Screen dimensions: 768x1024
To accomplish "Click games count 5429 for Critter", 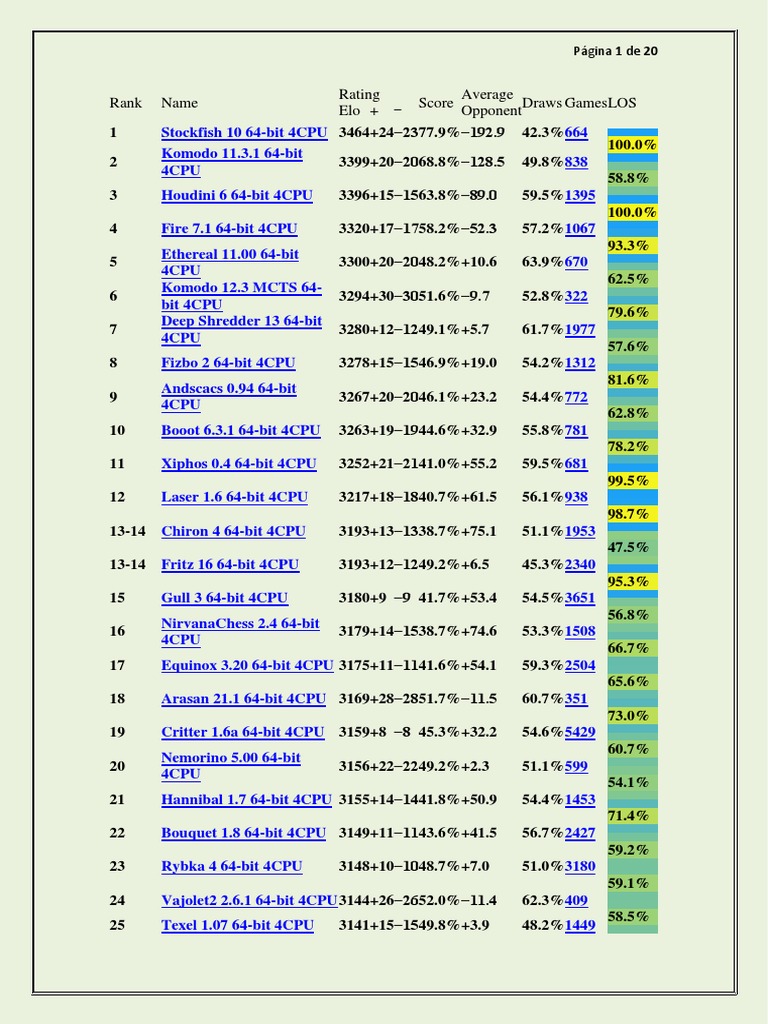I will (x=580, y=732).
